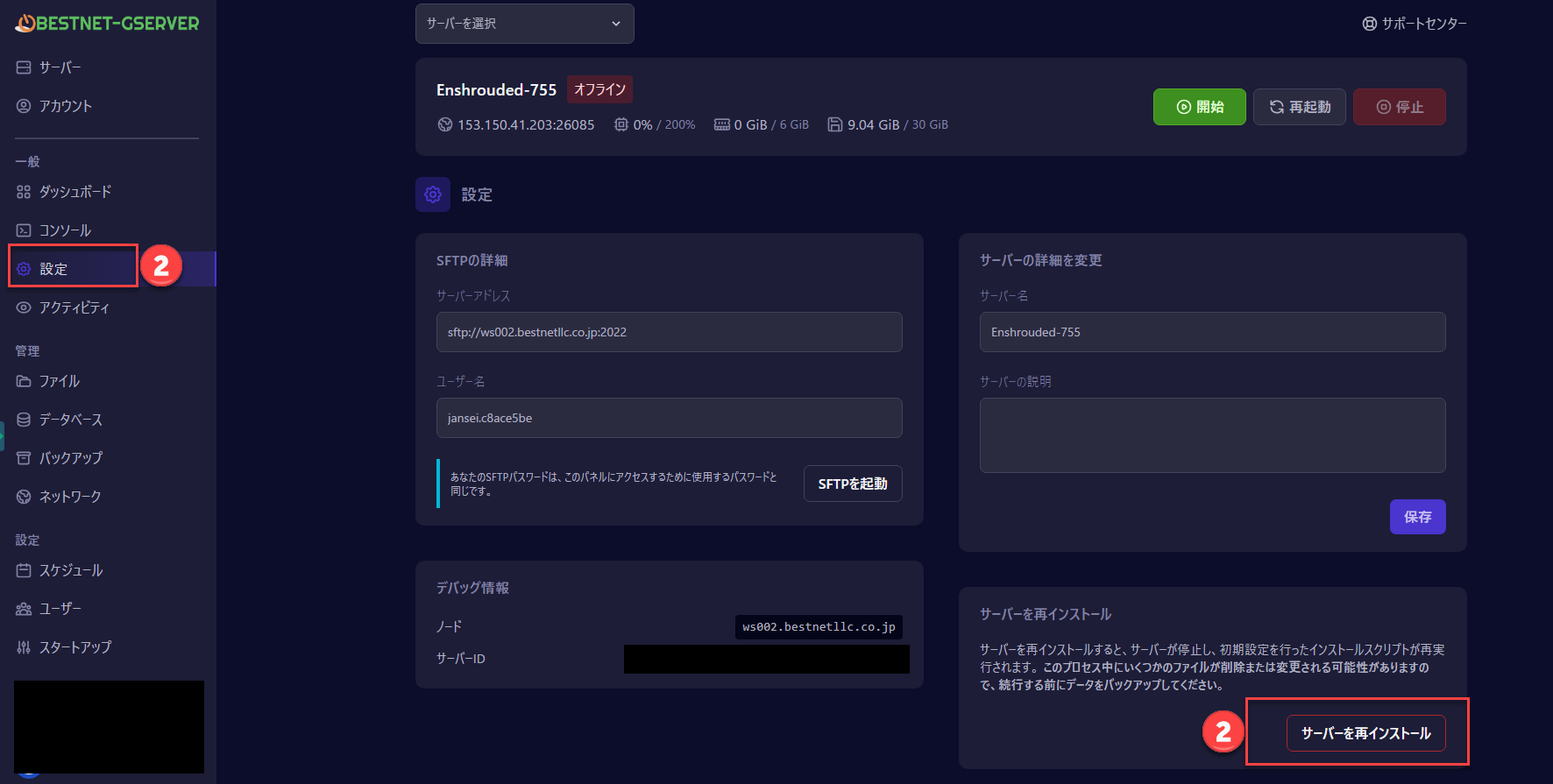1553x784 pixels.
Task: Open Files via the folder icon
Action: pyautogui.click(x=24, y=381)
